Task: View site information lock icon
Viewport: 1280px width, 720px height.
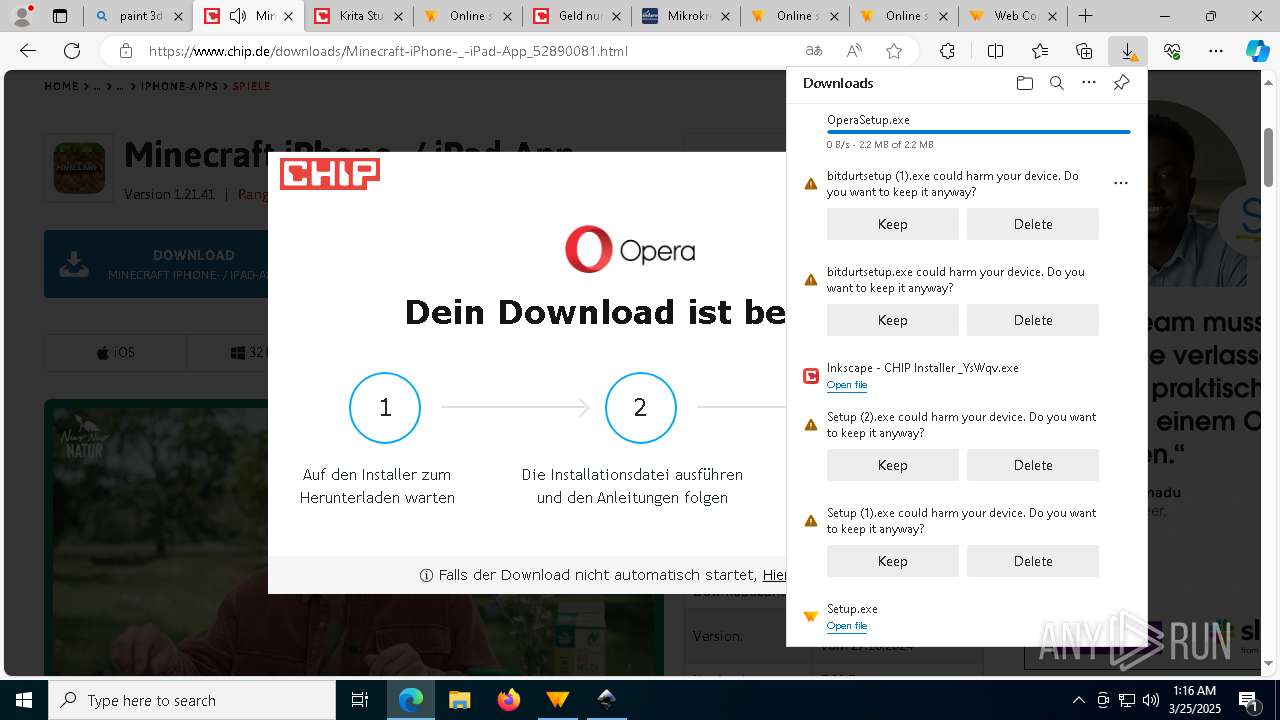Action: click(x=125, y=51)
